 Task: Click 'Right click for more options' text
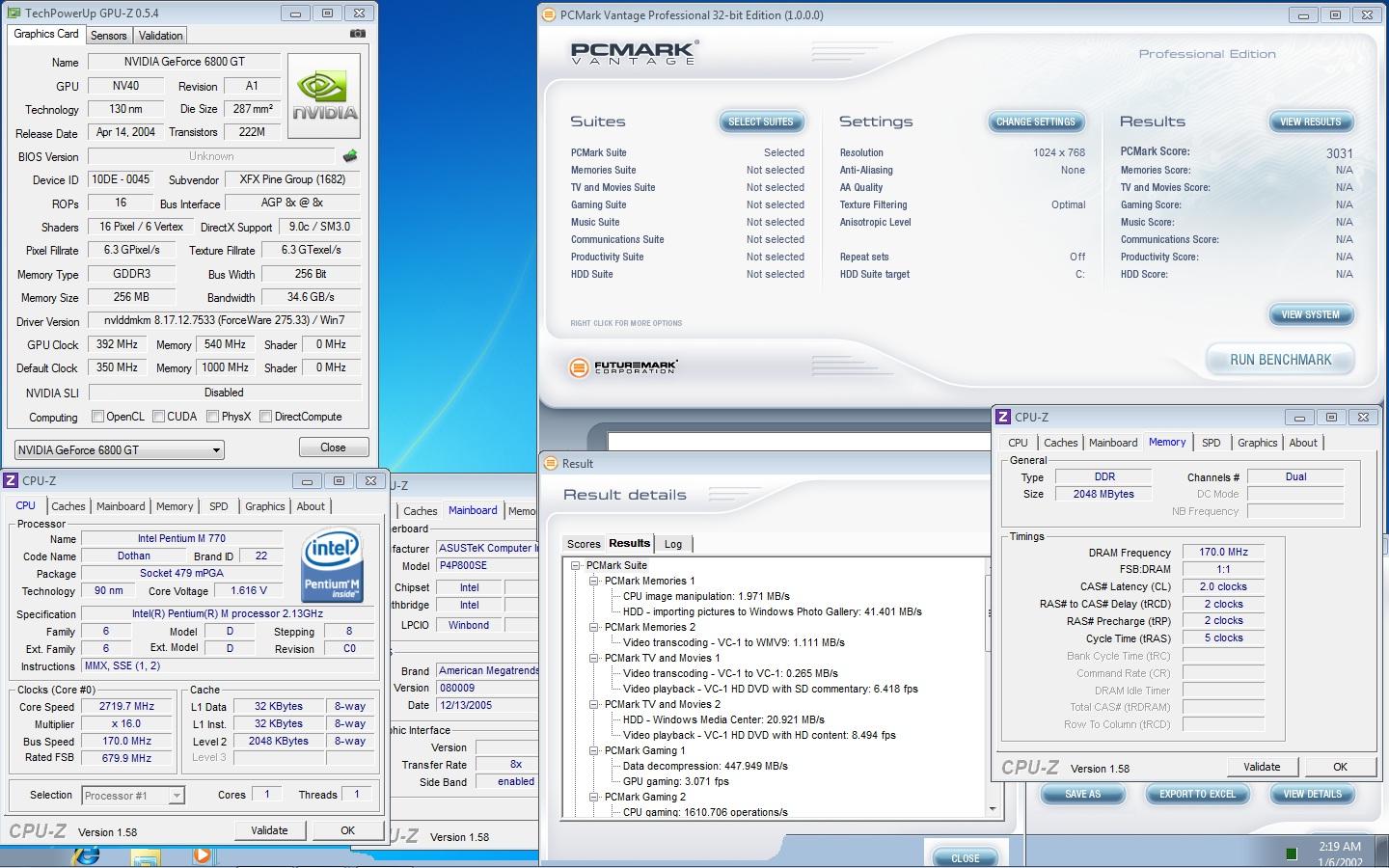coord(626,323)
